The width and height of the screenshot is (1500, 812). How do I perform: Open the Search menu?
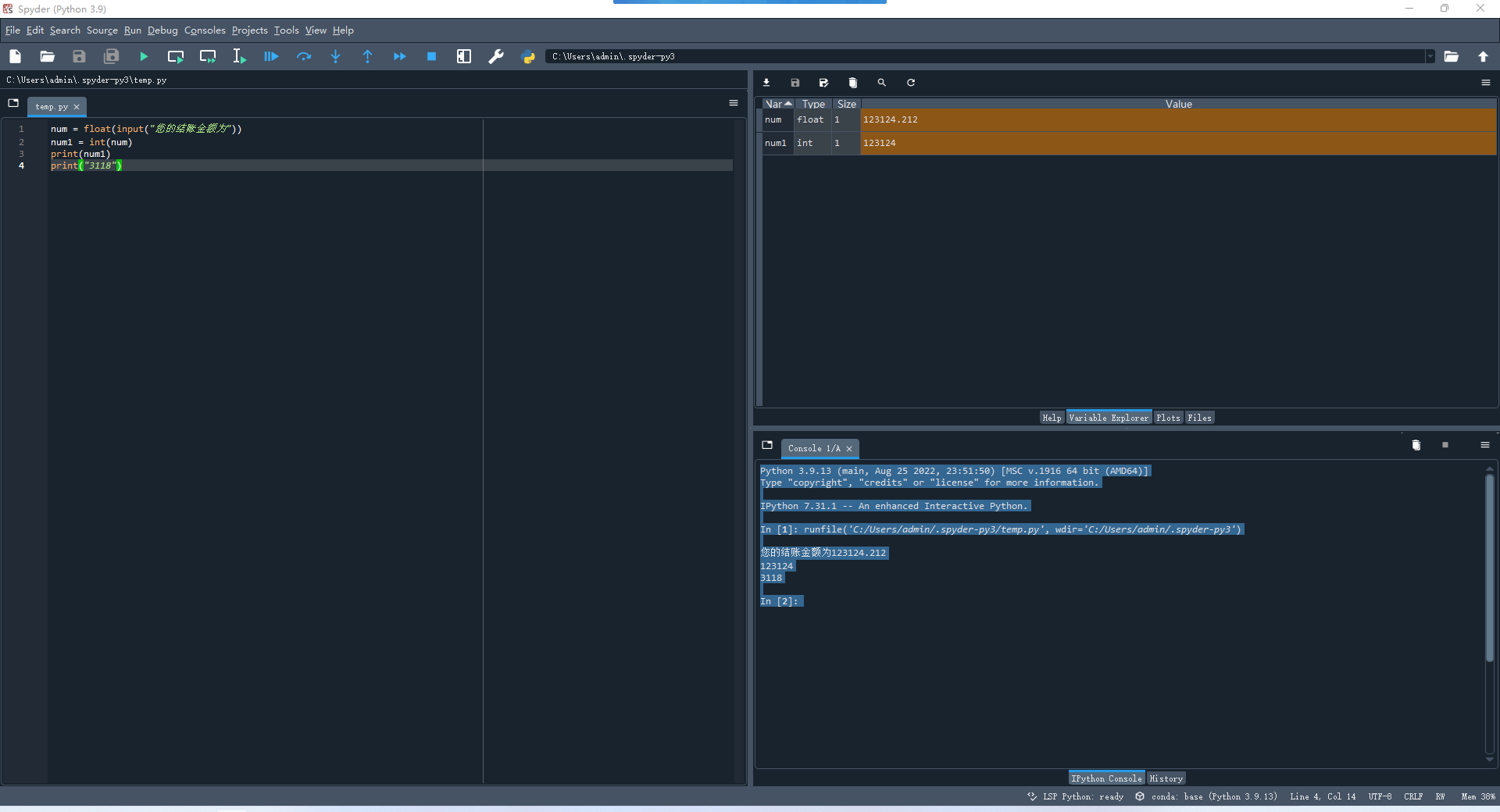pos(65,30)
